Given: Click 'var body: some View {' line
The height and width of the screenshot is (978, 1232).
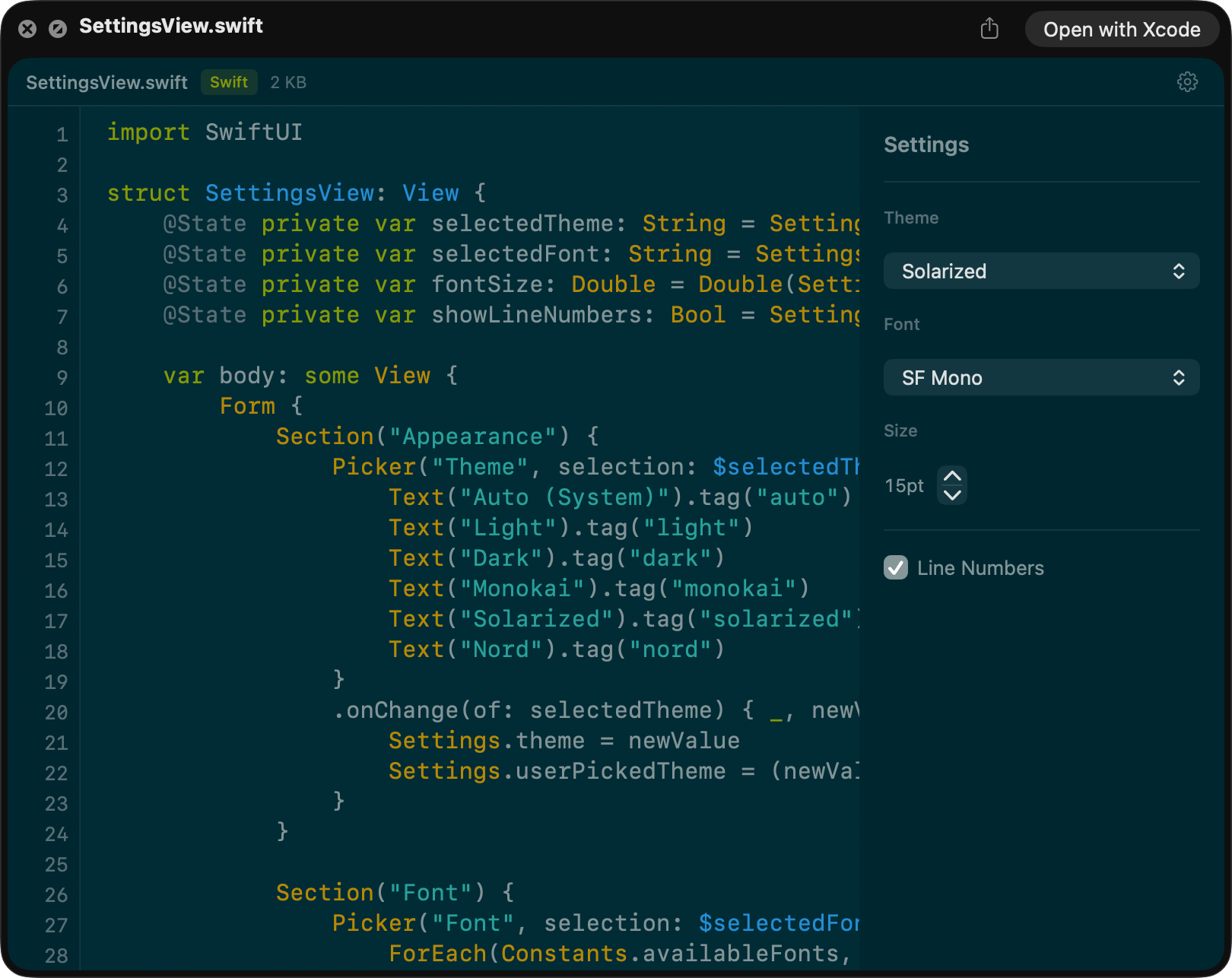Looking at the screenshot, I should click(x=311, y=376).
